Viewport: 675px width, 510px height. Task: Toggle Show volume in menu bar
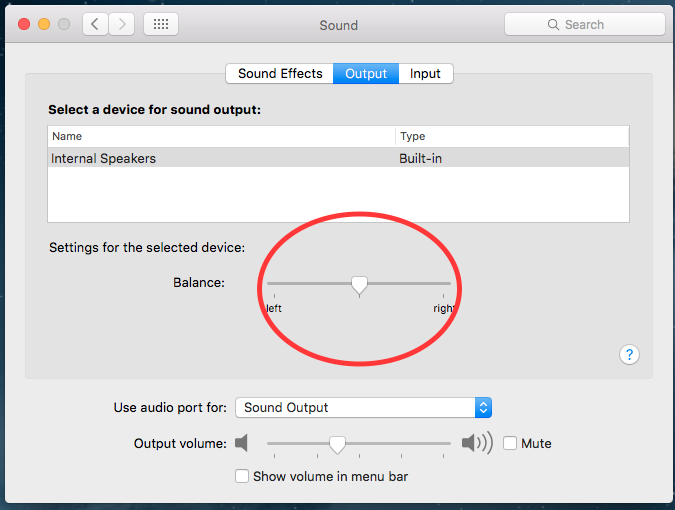point(241,476)
